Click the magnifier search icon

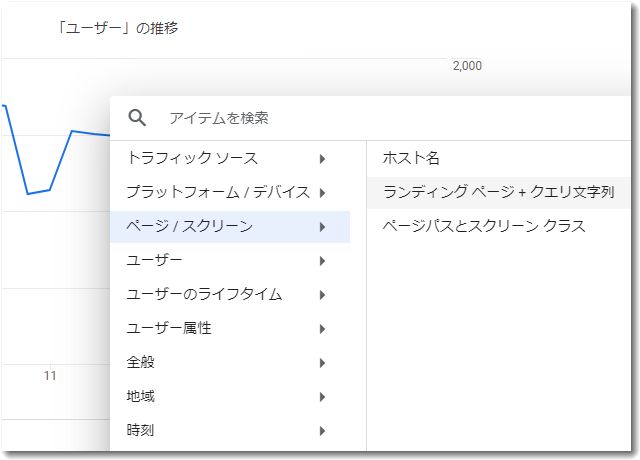[x=137, y=118]
